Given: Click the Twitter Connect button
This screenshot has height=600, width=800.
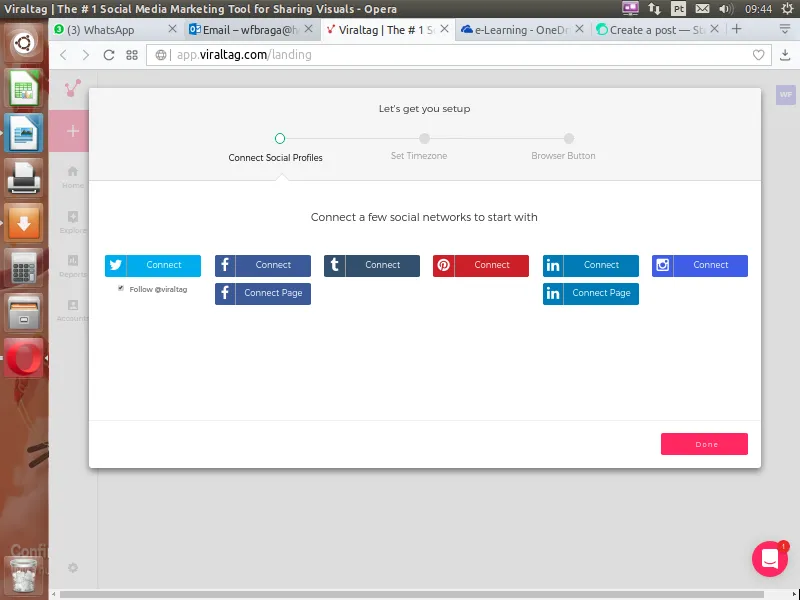Looking at the screenshot, I should 153,265.
